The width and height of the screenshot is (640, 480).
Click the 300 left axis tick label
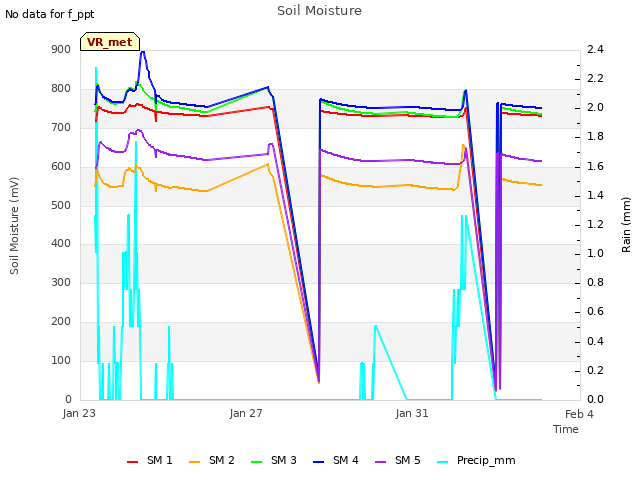coord(61,282)
